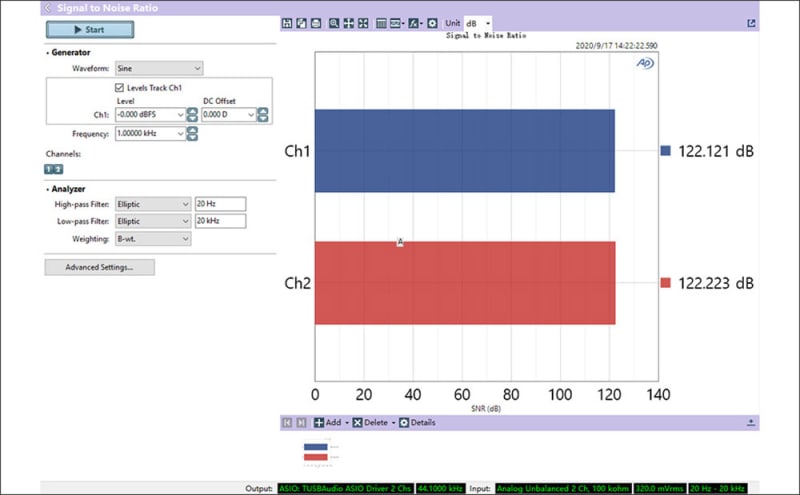
Task: Expand the Add dropdown arrow
Action: 347,423
